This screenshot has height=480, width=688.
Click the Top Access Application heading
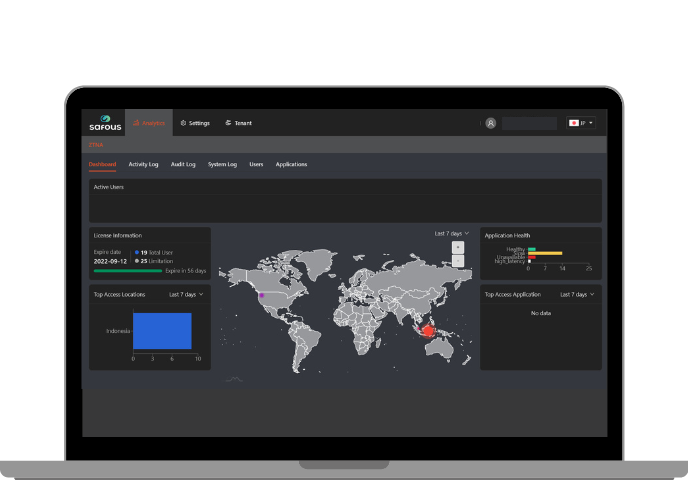pyautogui.click(x=512, y=294)
